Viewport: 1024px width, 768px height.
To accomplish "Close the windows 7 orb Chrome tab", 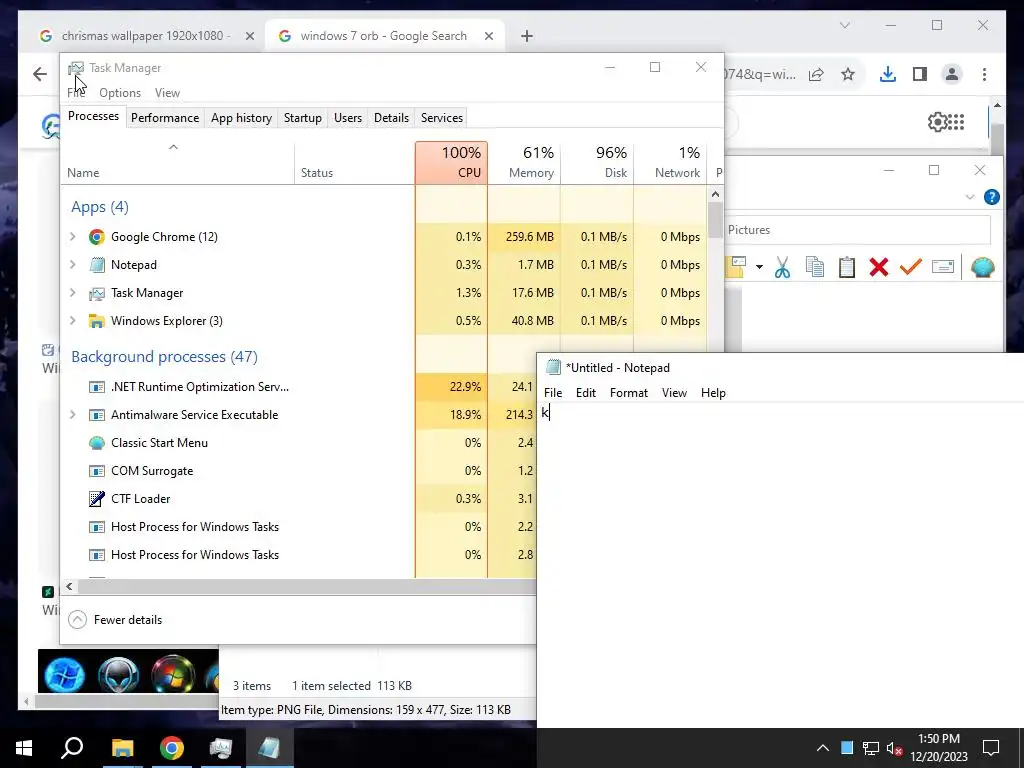I will (x=488, y=36).
